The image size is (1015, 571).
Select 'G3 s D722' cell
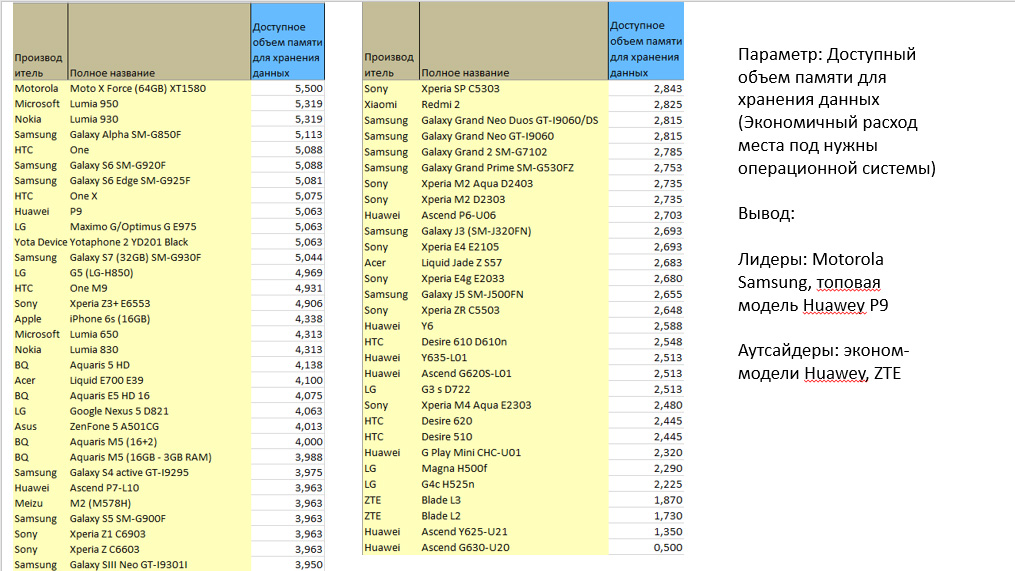(x=514, y=389)
